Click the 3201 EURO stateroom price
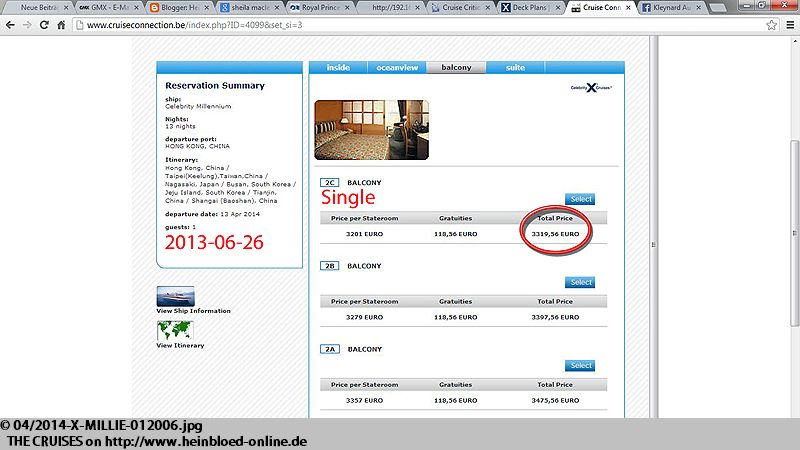The width and height of the screenshot is (800, 450). [x=364, y=234]
